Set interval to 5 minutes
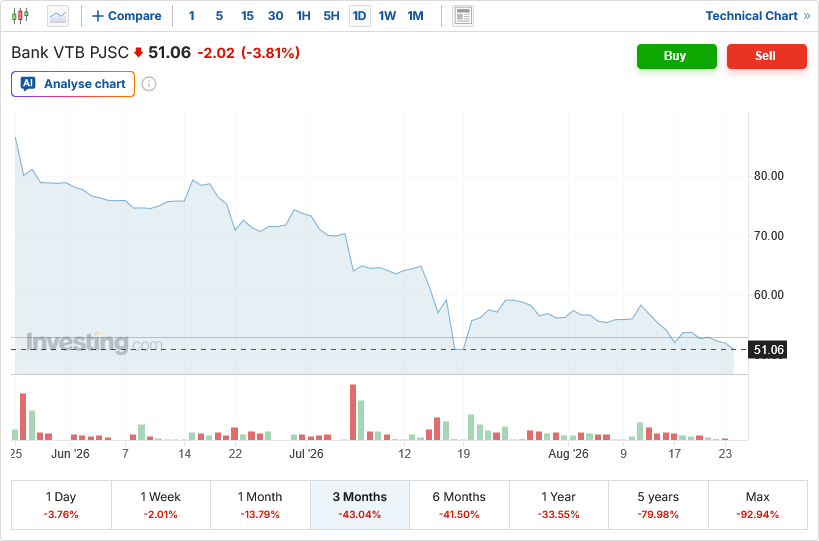The width and height of the screenshot is (819, 541). tap(219, 16)
